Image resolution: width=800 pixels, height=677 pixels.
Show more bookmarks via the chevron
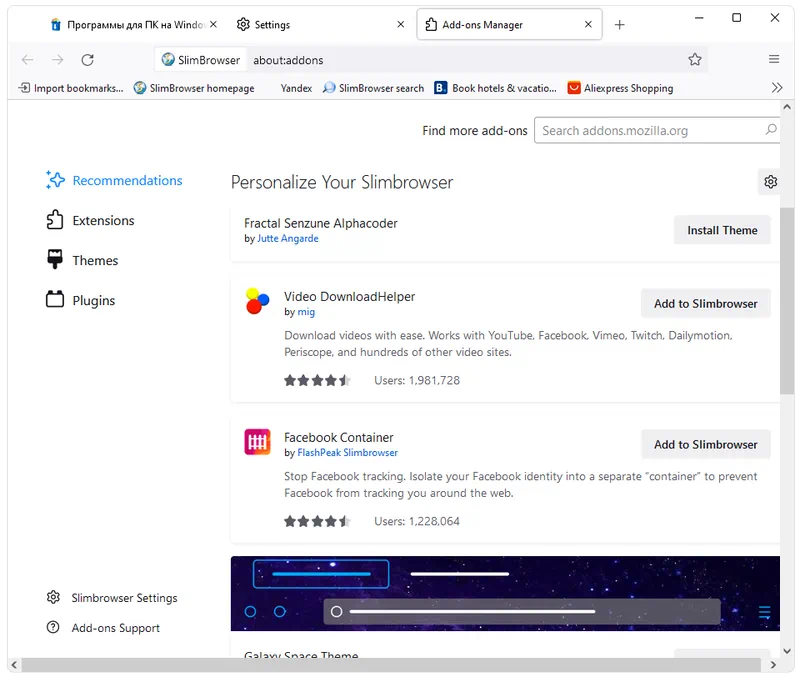[x=777, y=88]
